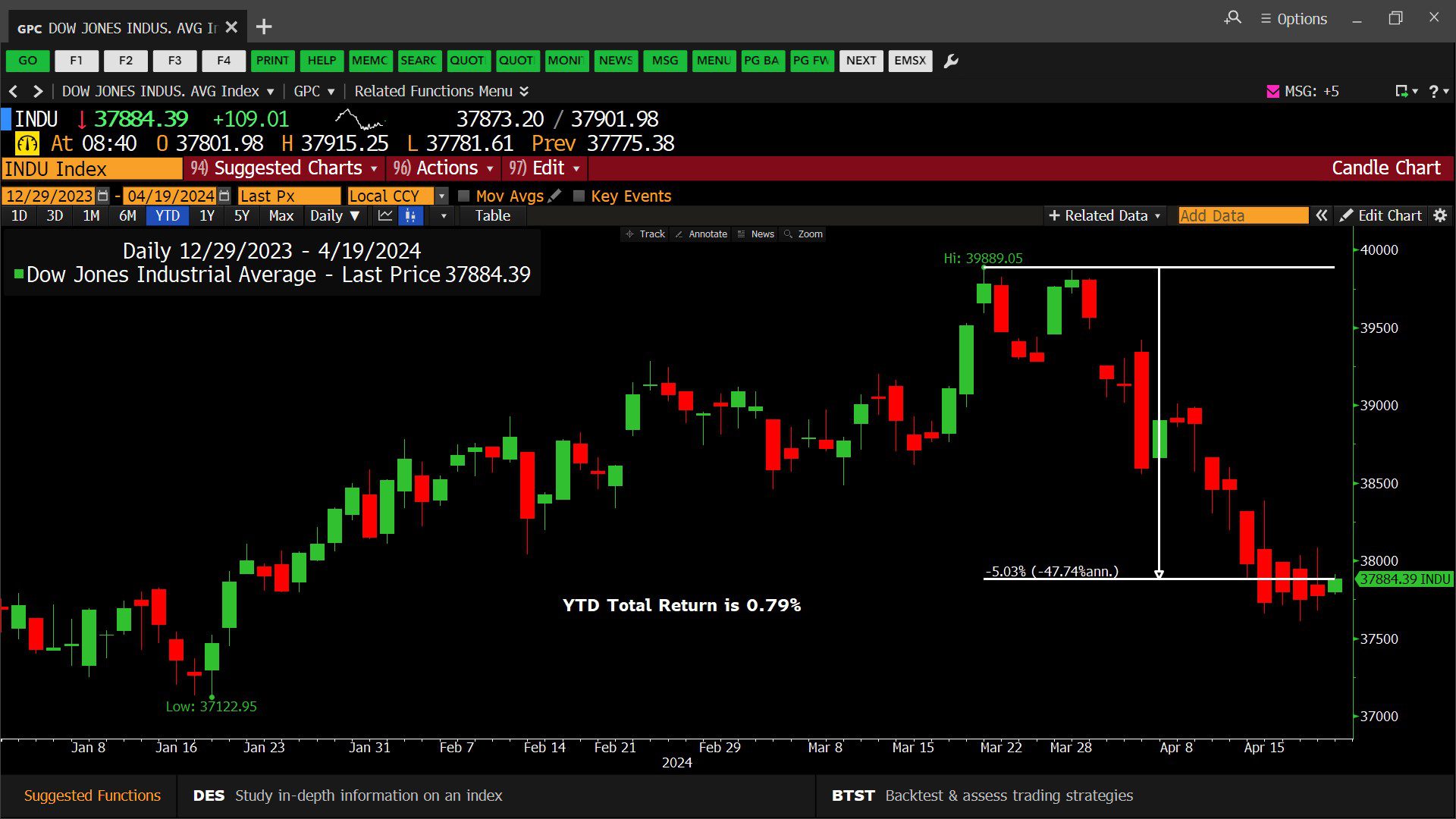Open the wrench settings icon after EMSX
The height and width of the screenshot is (819, 1456).
click(951, 61)
